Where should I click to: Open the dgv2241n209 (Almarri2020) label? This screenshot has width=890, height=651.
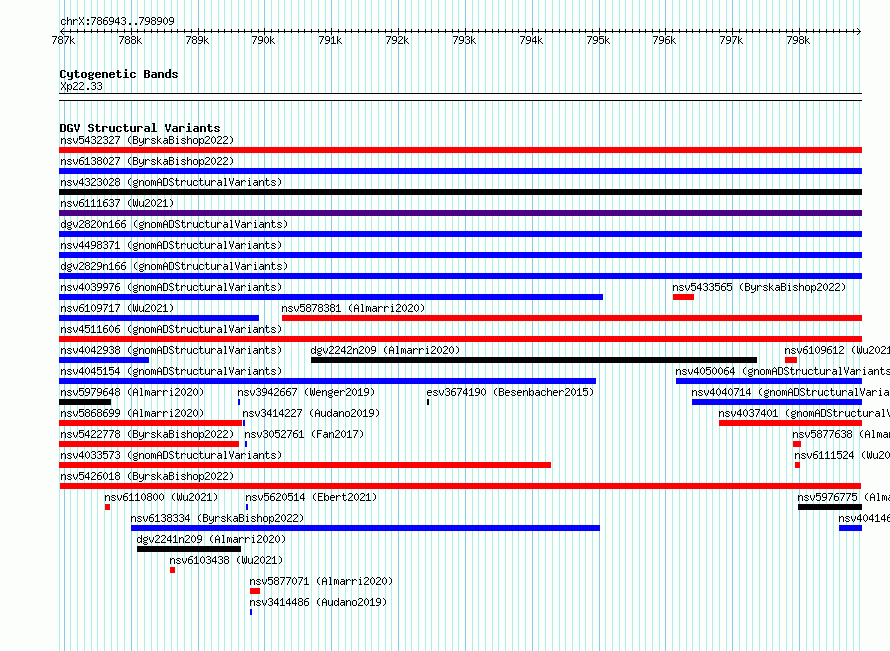point(212,539)
